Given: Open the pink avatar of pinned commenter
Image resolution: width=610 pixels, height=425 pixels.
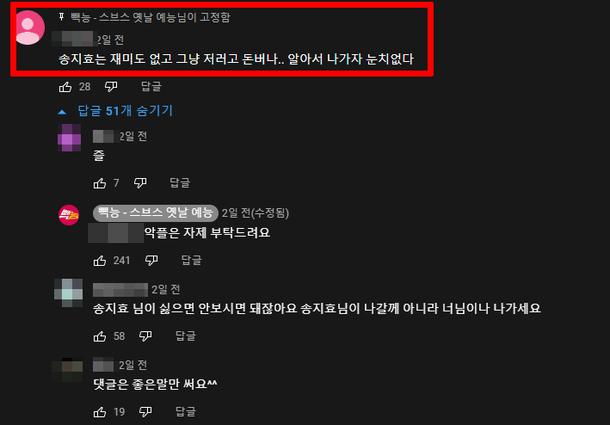Looking at the screenshot, I should point(28,28).
